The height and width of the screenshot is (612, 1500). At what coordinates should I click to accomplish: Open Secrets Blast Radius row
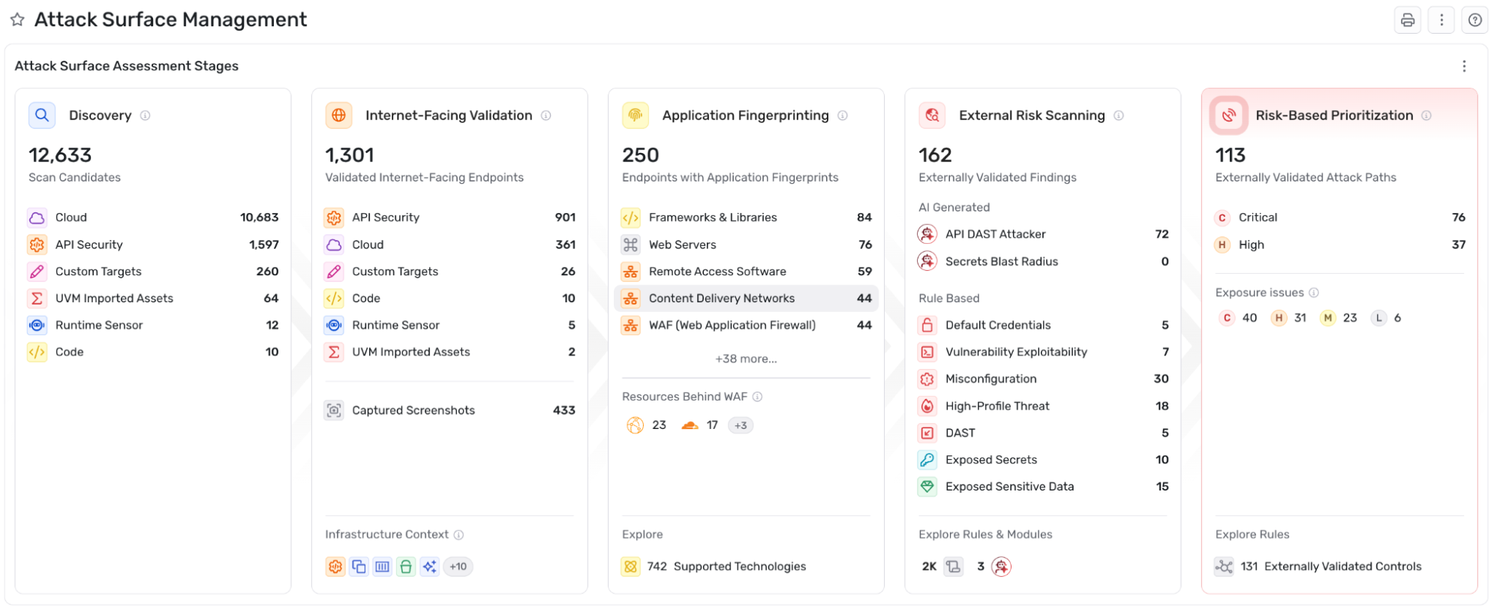tap(1043, 261)
